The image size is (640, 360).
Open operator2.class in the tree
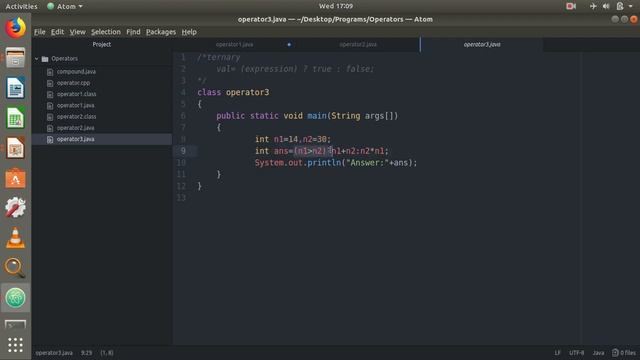76,117
